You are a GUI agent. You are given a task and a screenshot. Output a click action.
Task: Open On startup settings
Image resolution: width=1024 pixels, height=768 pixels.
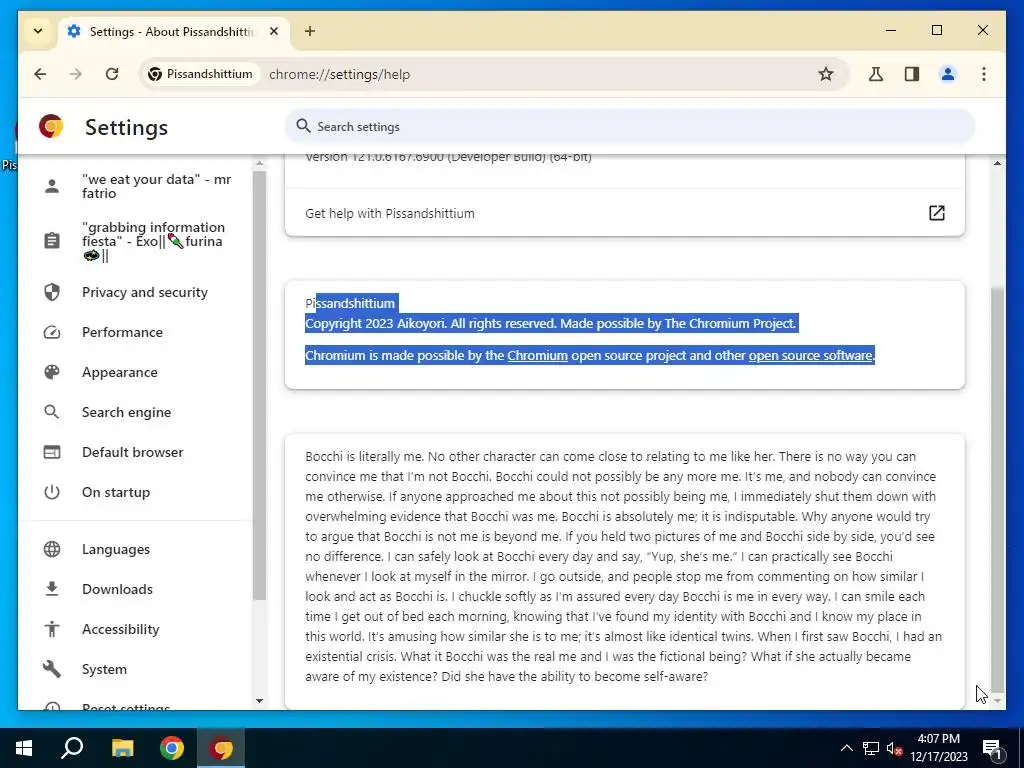point(137,492)
